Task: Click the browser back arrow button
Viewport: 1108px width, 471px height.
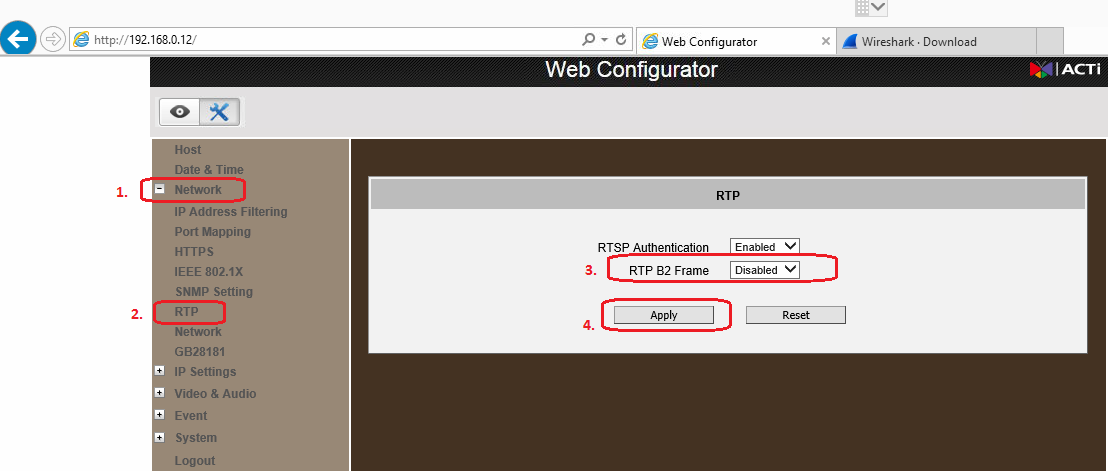Action: [x=18, y=40]
